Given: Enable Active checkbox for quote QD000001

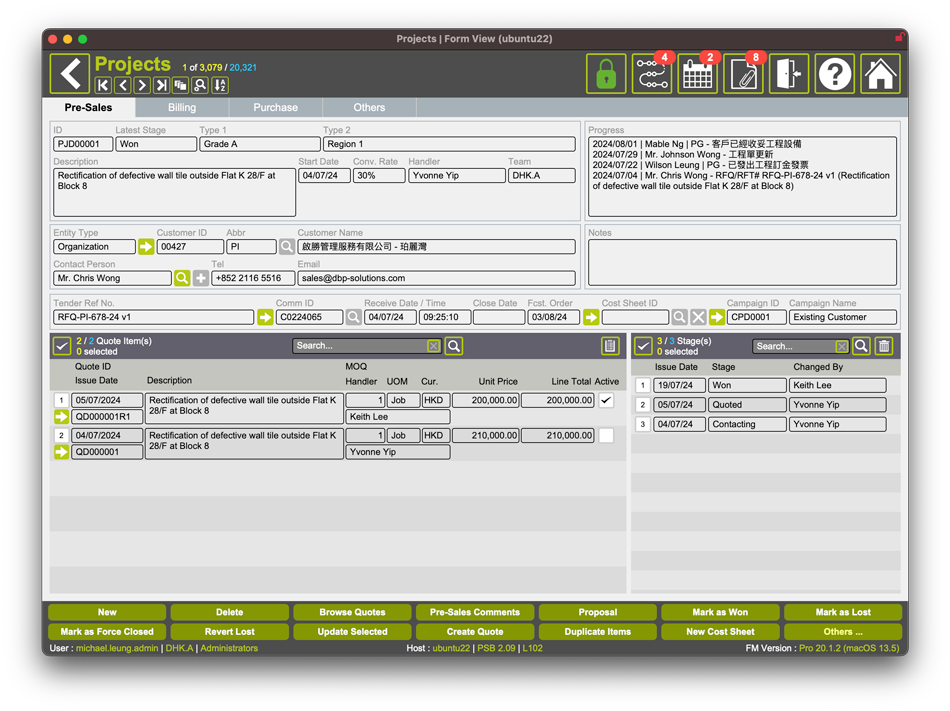Looking at the screenshot, I should pos(606,435).
